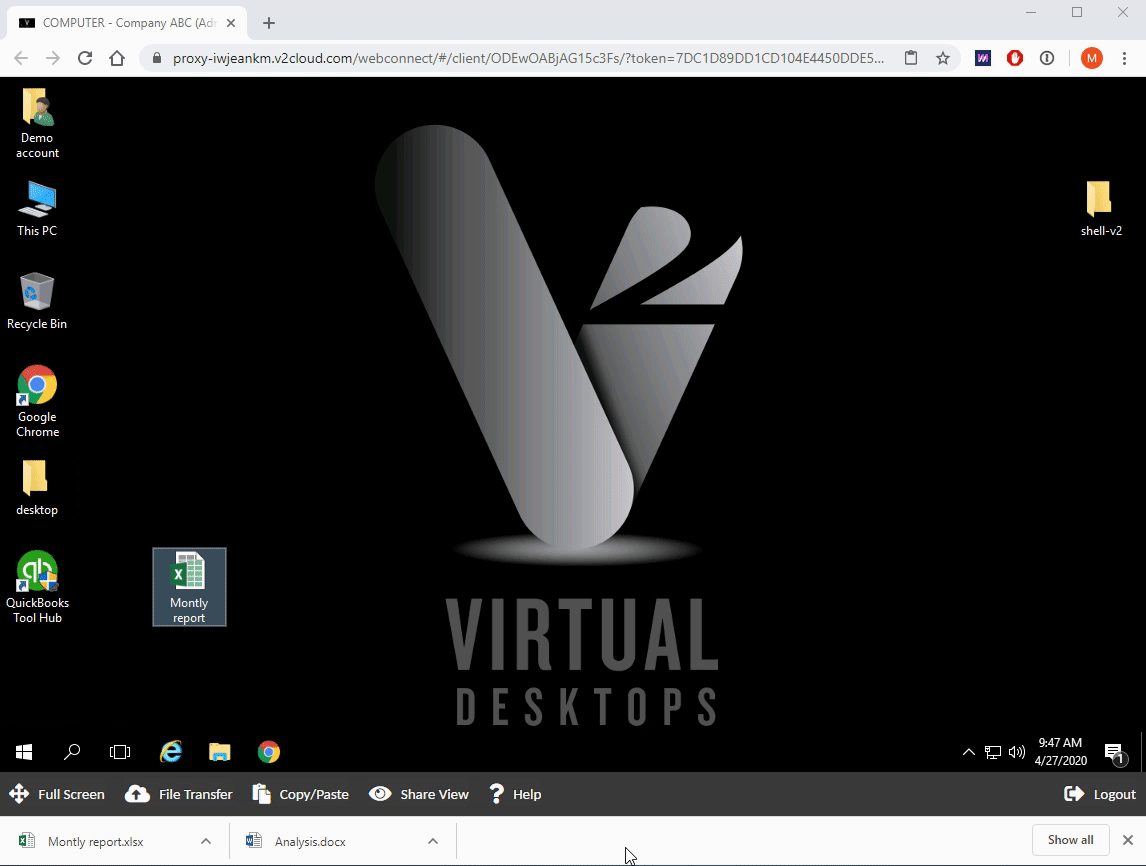Log out of the remote desktop session
The width and height of the screenshot is (1146, 866).
pyautogui.click(x=1100, y=794)
